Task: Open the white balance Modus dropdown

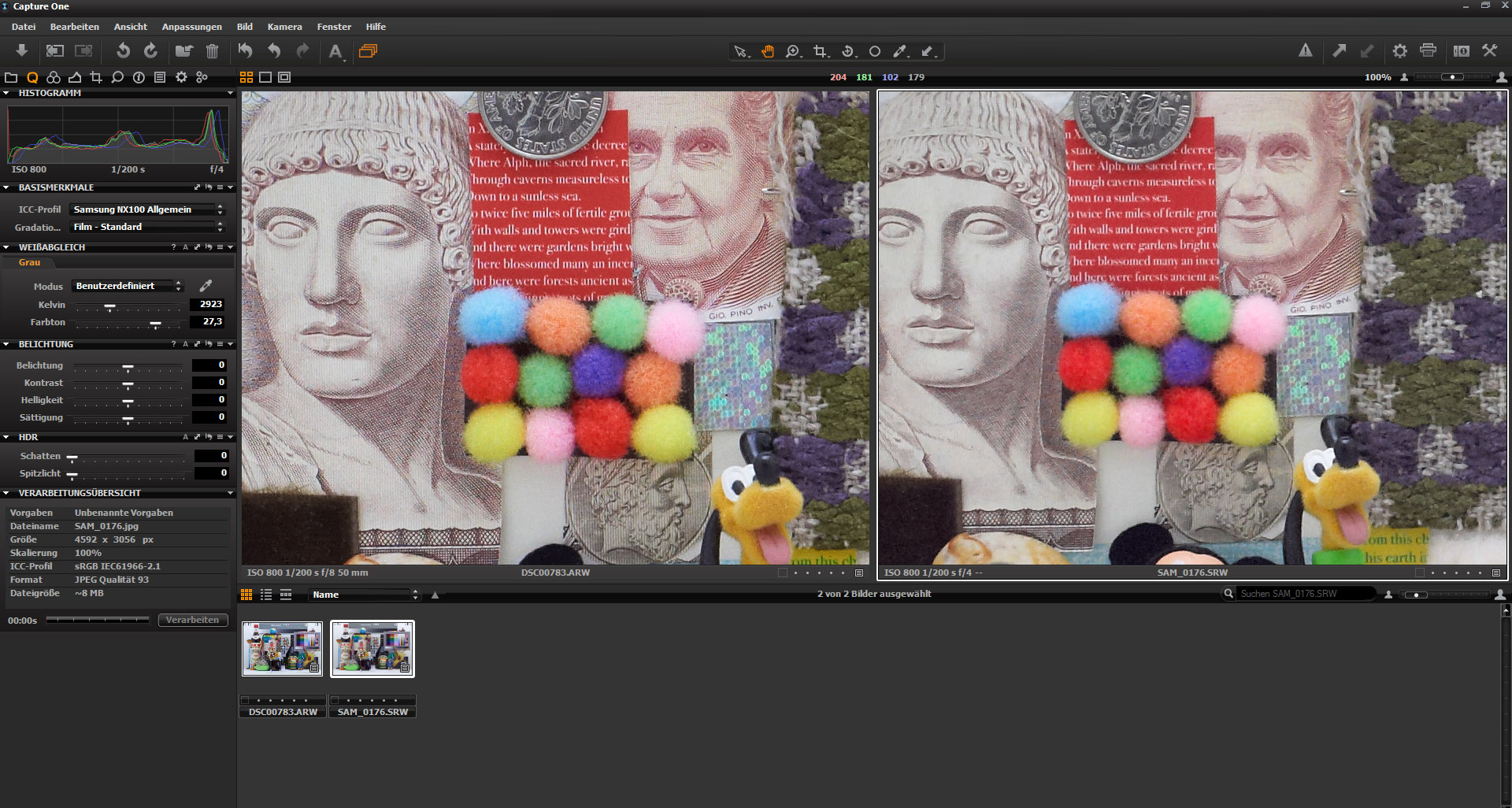Action: point(128,286)
